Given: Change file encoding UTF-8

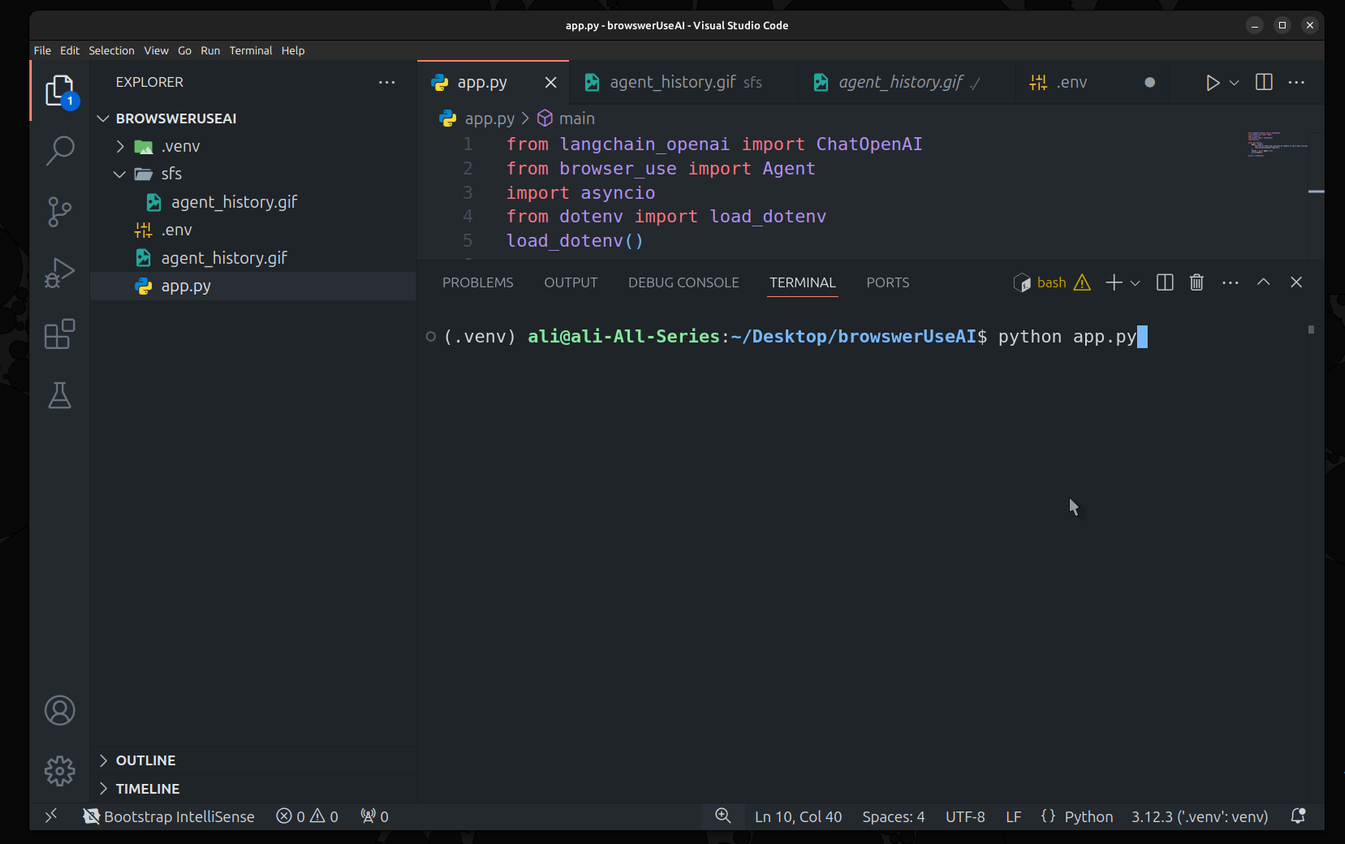Looking at the screenshot, I should coord(965,816).
